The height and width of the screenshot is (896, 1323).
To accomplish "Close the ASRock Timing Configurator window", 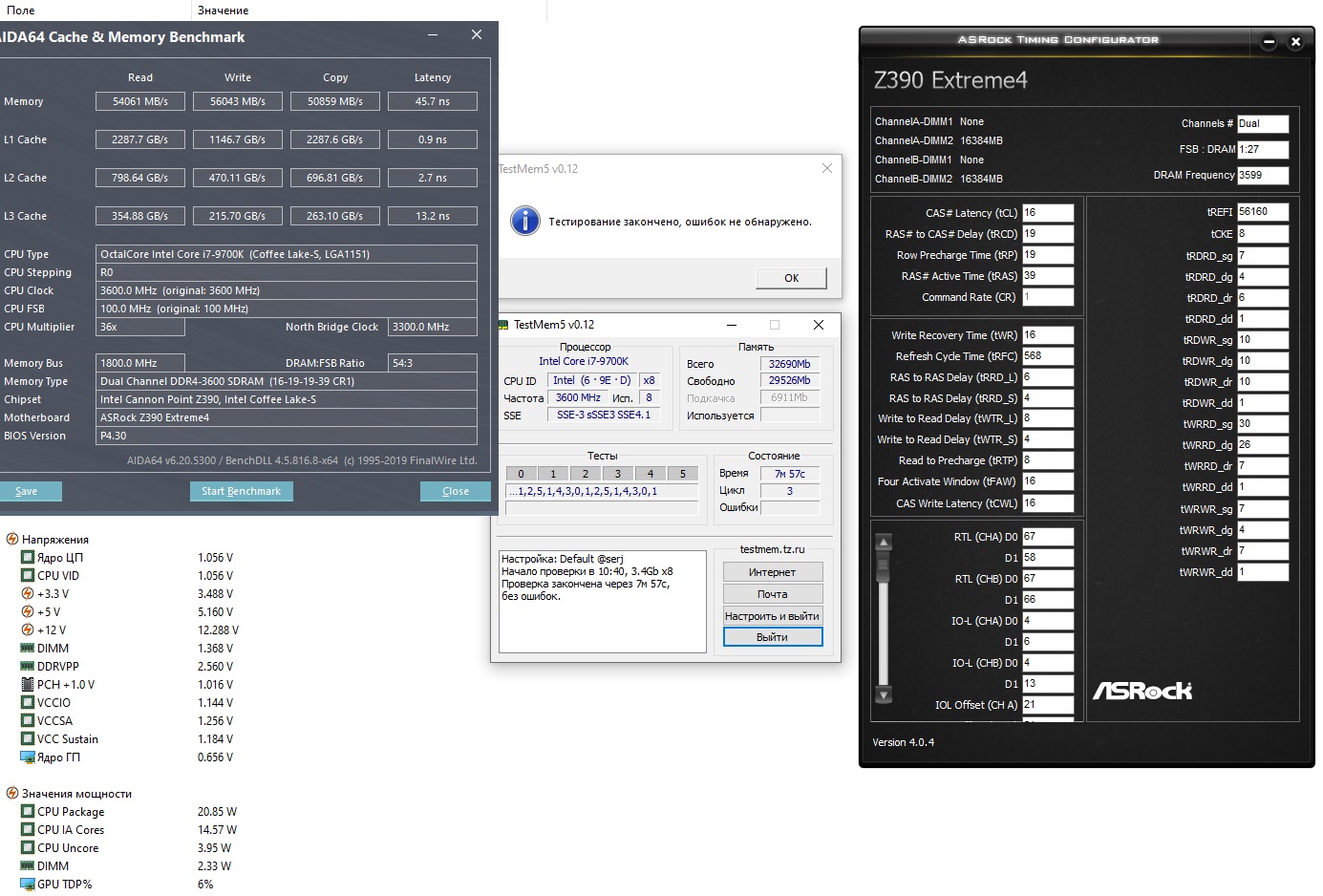I will click(x=1295, y=41).
